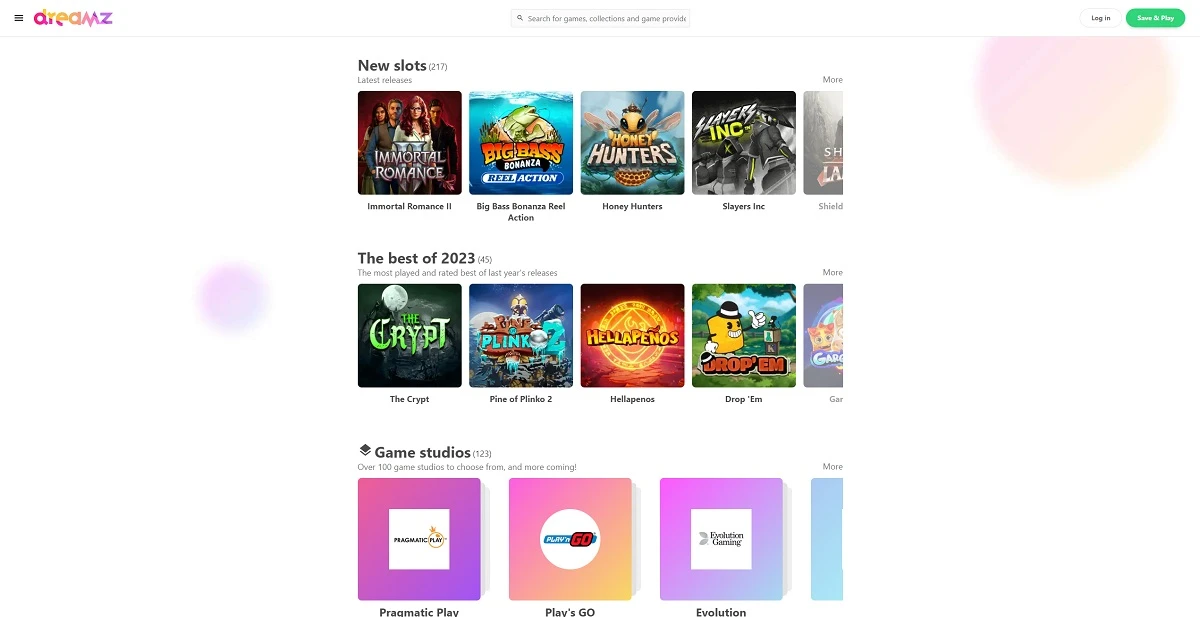Click the Log in button
The height and width of the screenshot is (617, 1200).
pyautogui.click(x=1100, y=18)
